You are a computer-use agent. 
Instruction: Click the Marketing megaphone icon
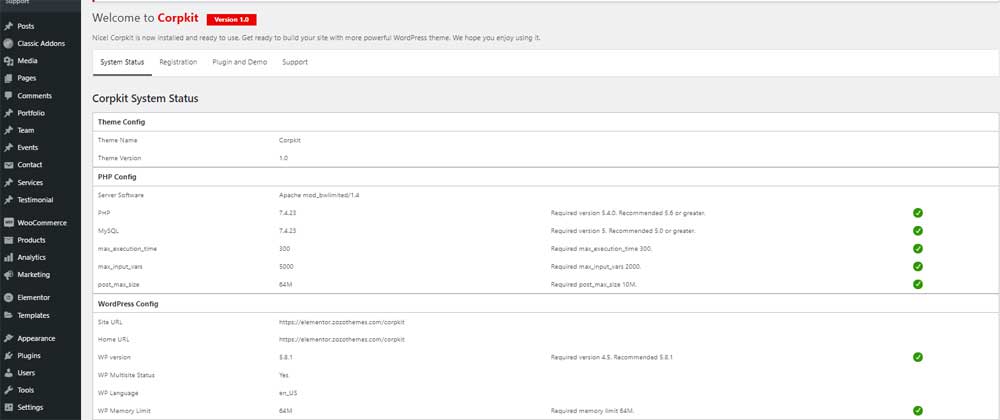(x=9, y=275)
